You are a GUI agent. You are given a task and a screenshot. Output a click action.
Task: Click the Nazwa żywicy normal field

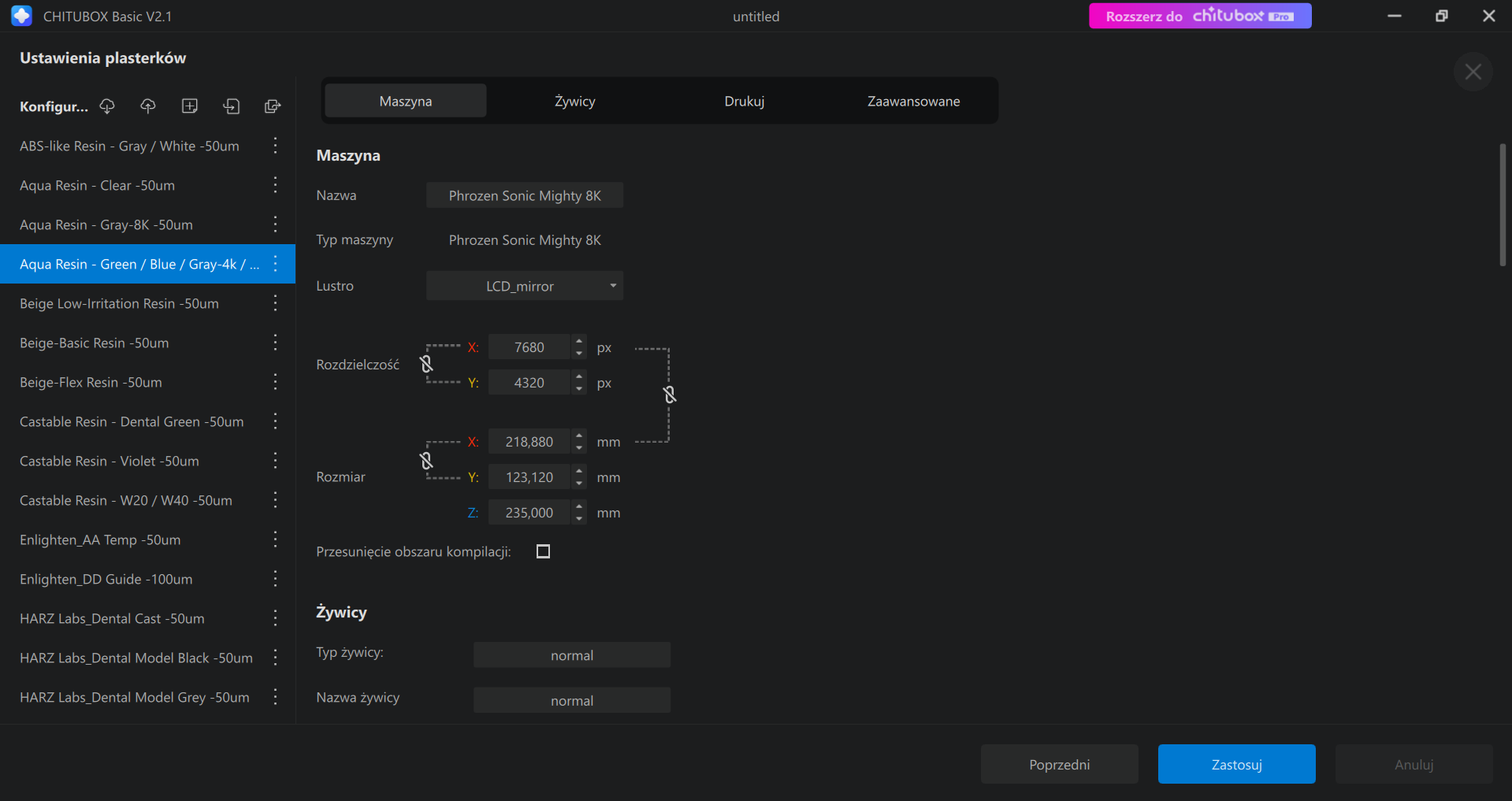click(x=572, y=700)
